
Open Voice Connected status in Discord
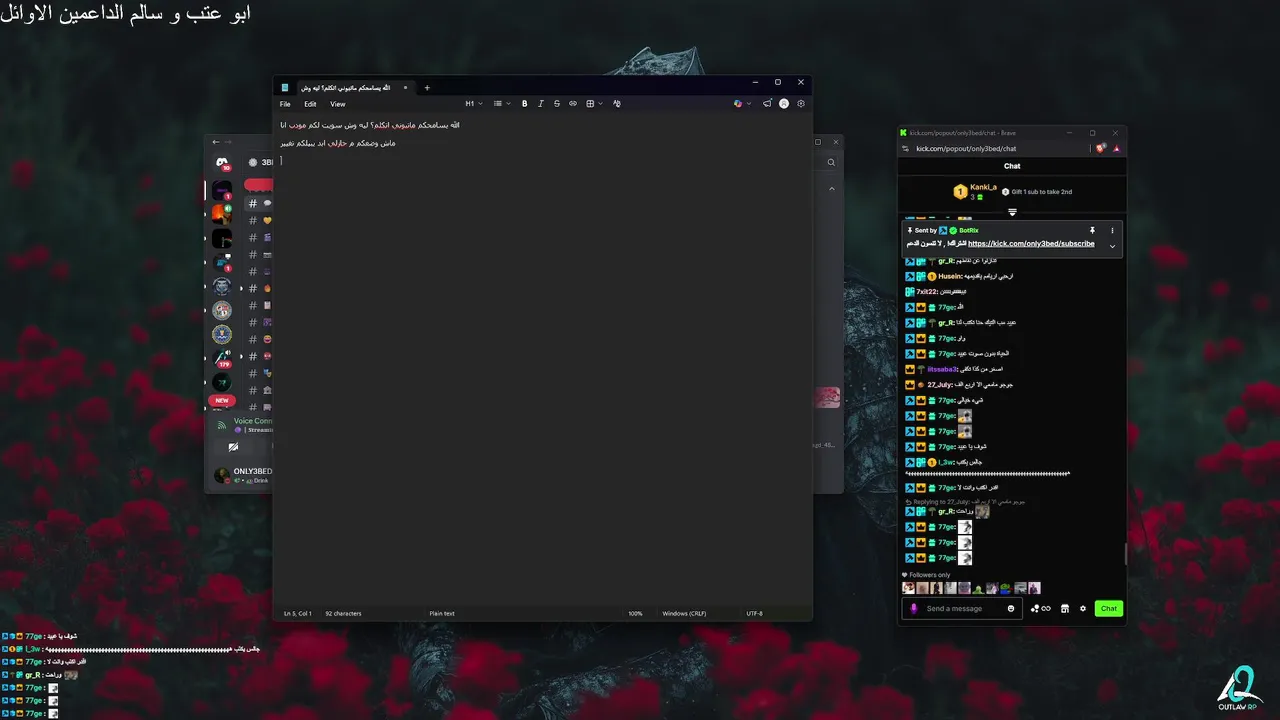[253, 421]
